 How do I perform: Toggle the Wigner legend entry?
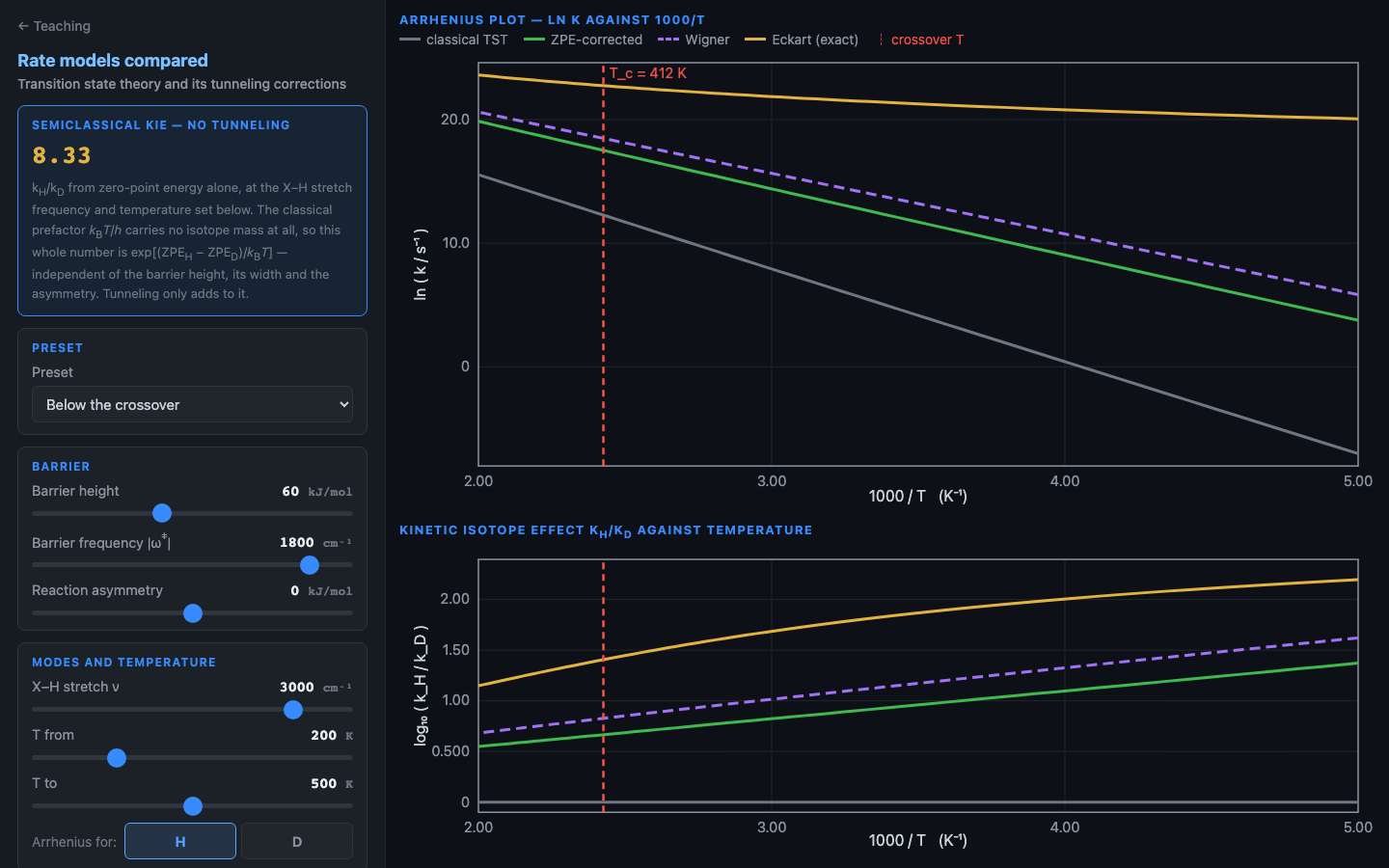tap(694, 40)
